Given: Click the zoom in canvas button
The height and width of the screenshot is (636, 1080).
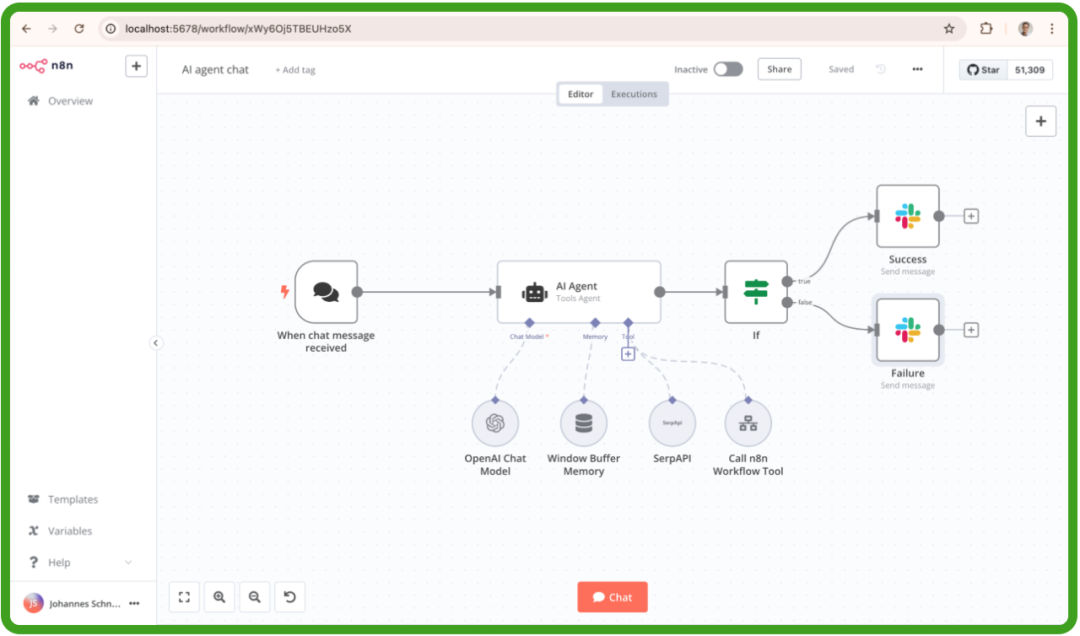Looking at the screenshot, I should click(219, 597).
